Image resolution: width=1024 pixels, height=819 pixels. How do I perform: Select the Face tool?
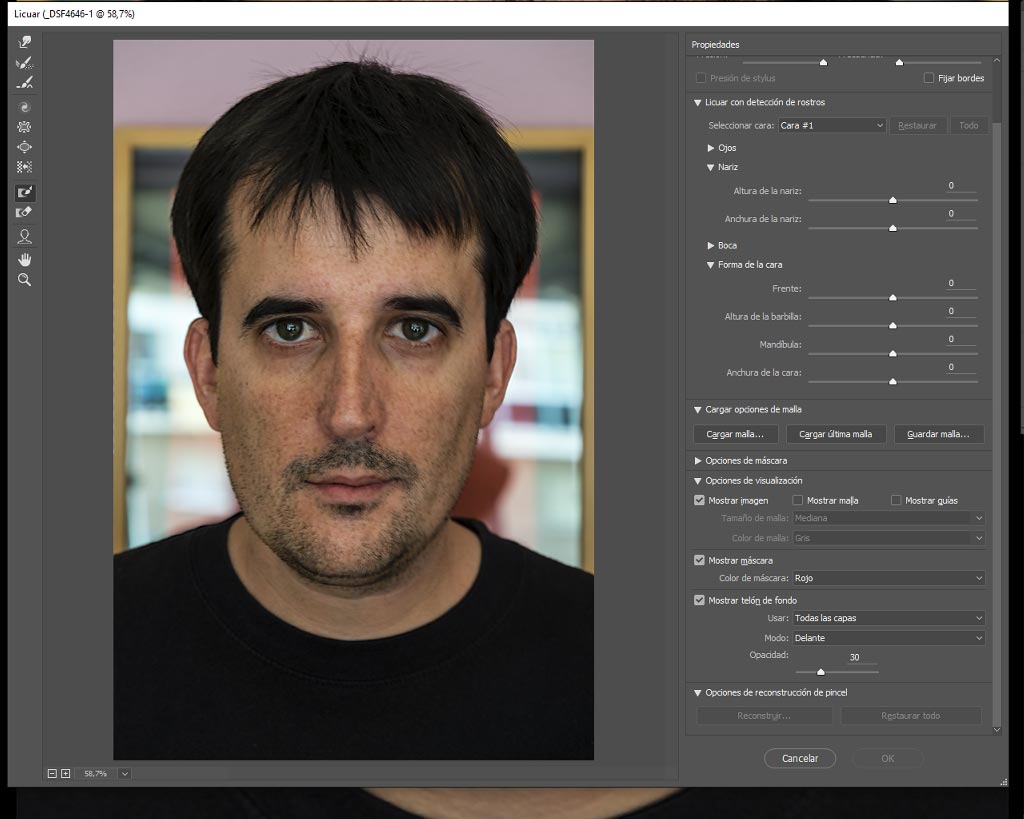tap(25, 236)
